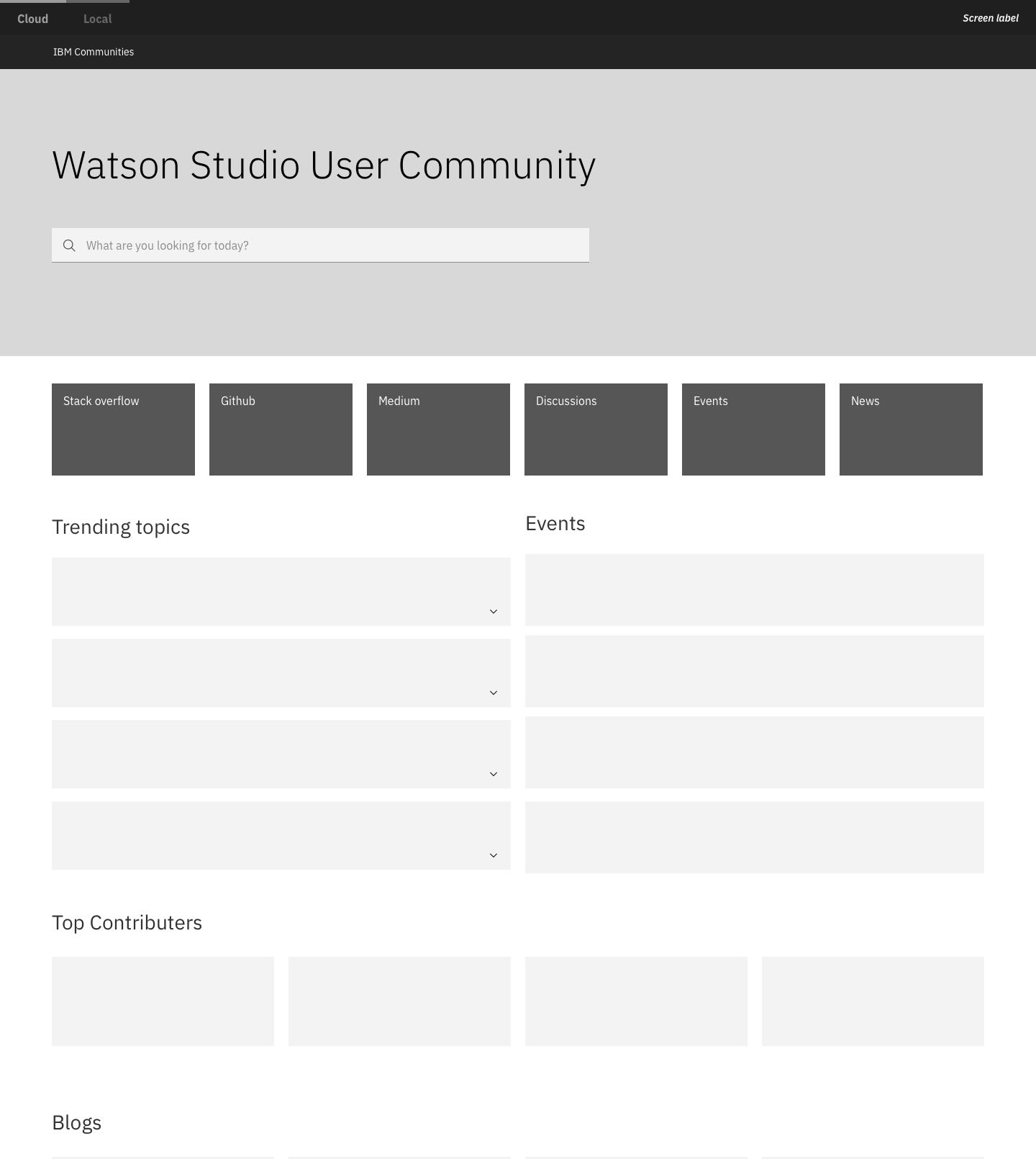
Task: Open the Events tile
Action: (x=753, y=429)
